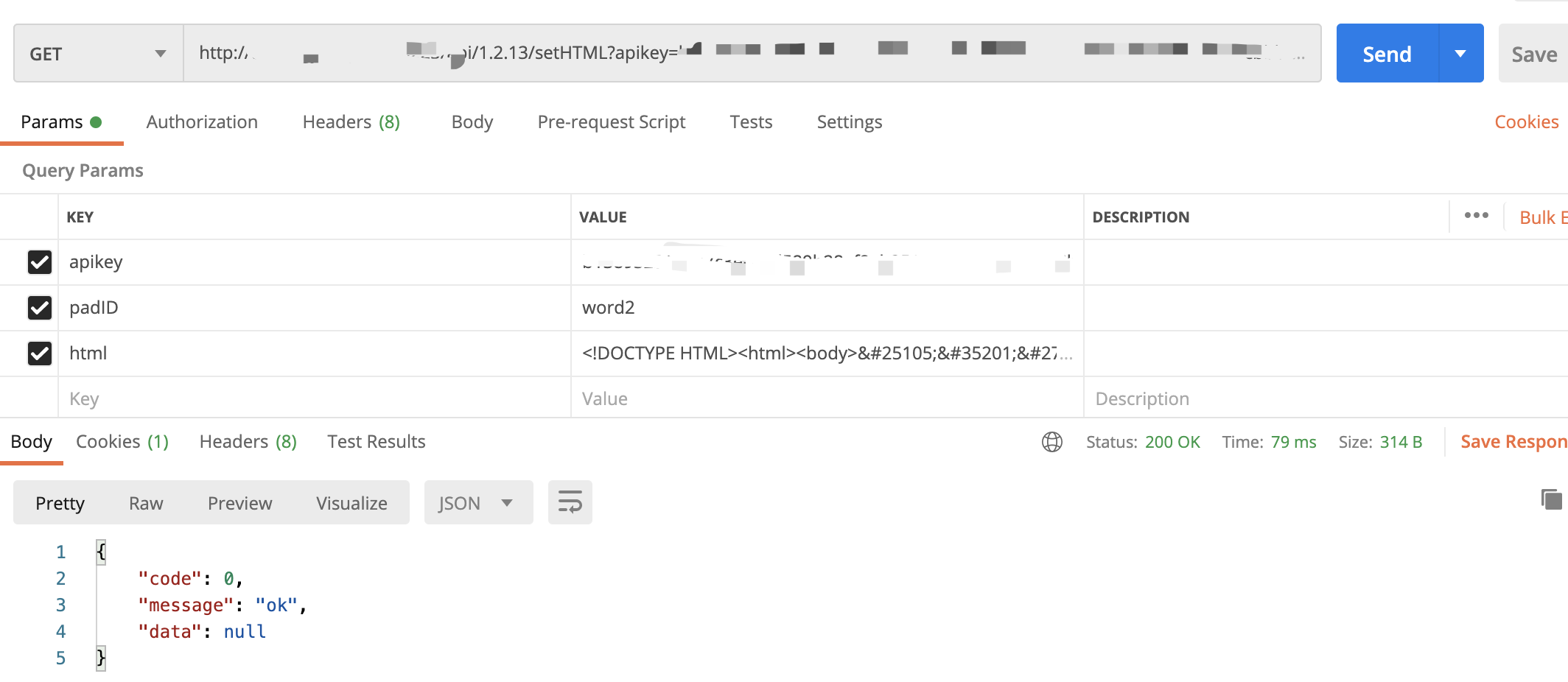The height and width of the screenshot is (682, 1568).
Task: Copy the response body
Action: pos(1552,499)
